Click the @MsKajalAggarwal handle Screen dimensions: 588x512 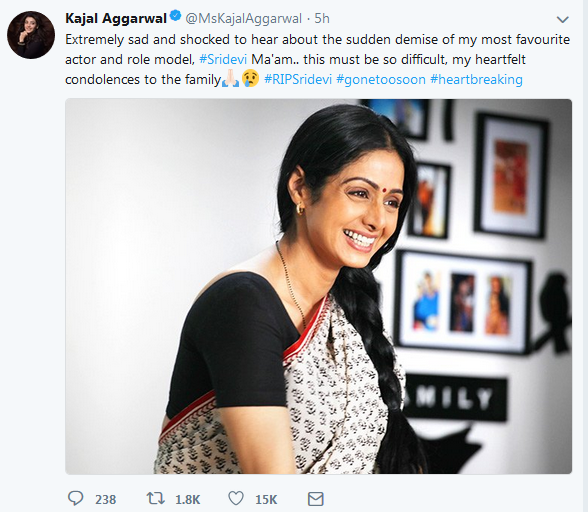pos(243,18)
